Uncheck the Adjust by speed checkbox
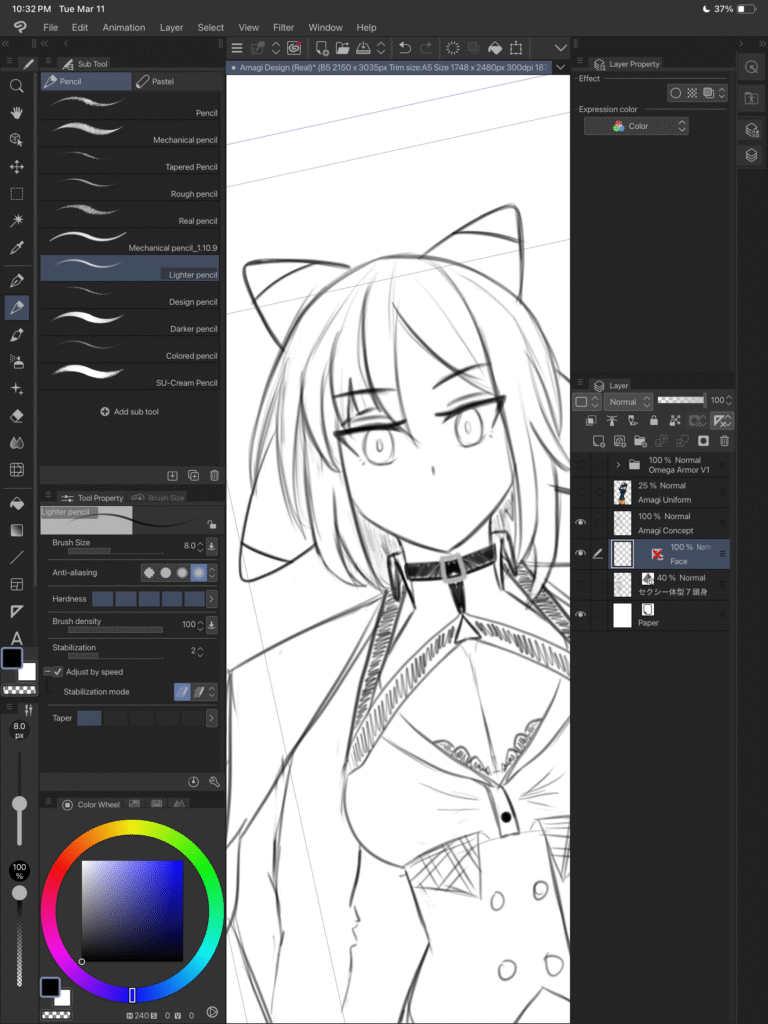The height and width of the screenshot is (1024, 768). point(58,672)
